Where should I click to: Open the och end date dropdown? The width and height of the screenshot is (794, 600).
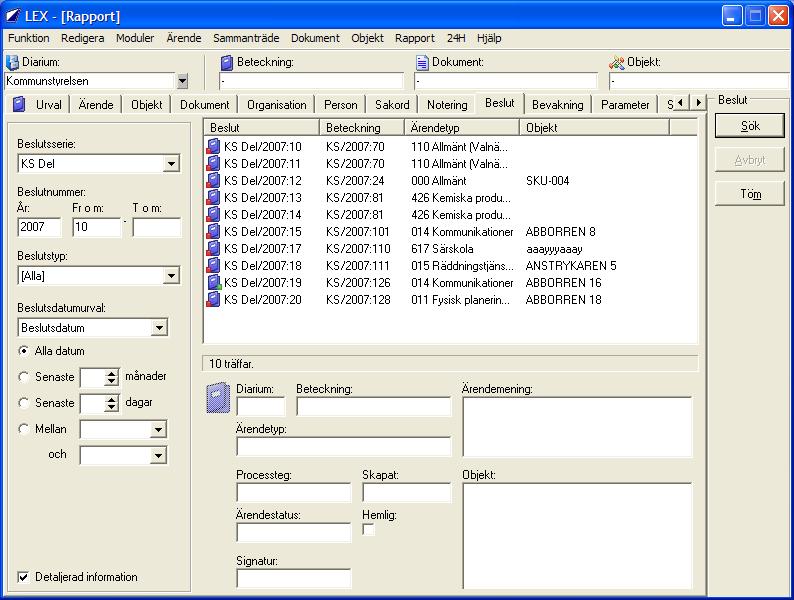[158, 455]
